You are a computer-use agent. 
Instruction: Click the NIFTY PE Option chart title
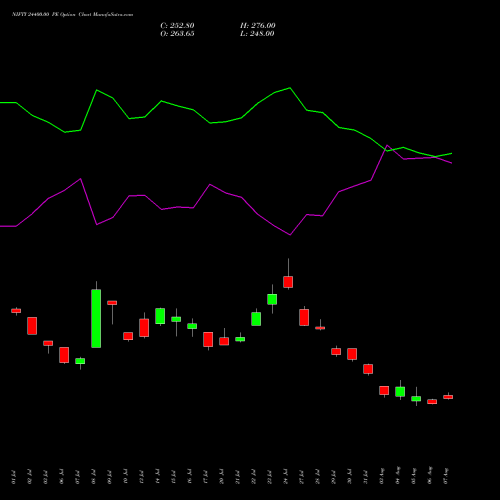pos(72,15)
